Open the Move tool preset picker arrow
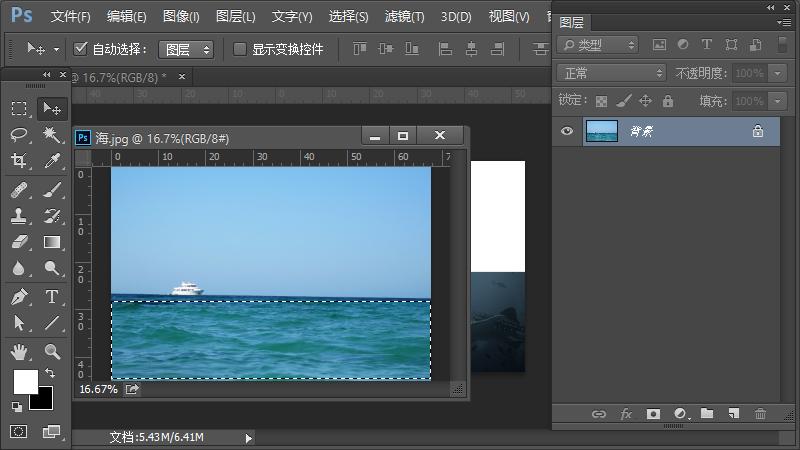The width and height of the screenshot is (800, 450). coord(56,49)
